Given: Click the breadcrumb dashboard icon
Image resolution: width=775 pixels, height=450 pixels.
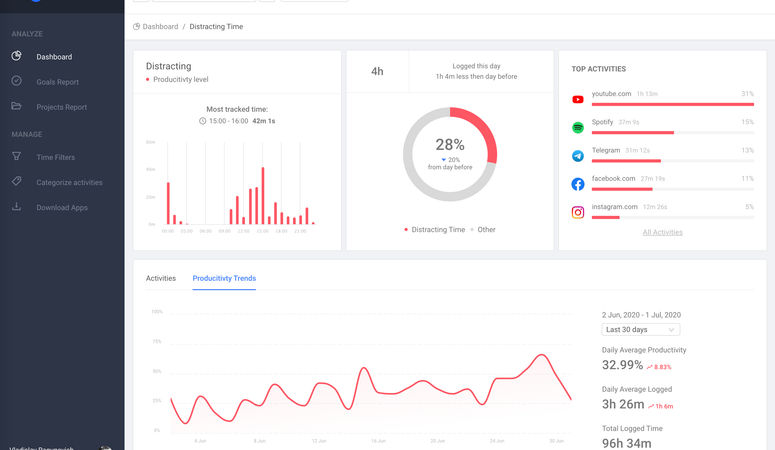Looking at the screenshot, I should click(136, 27).
